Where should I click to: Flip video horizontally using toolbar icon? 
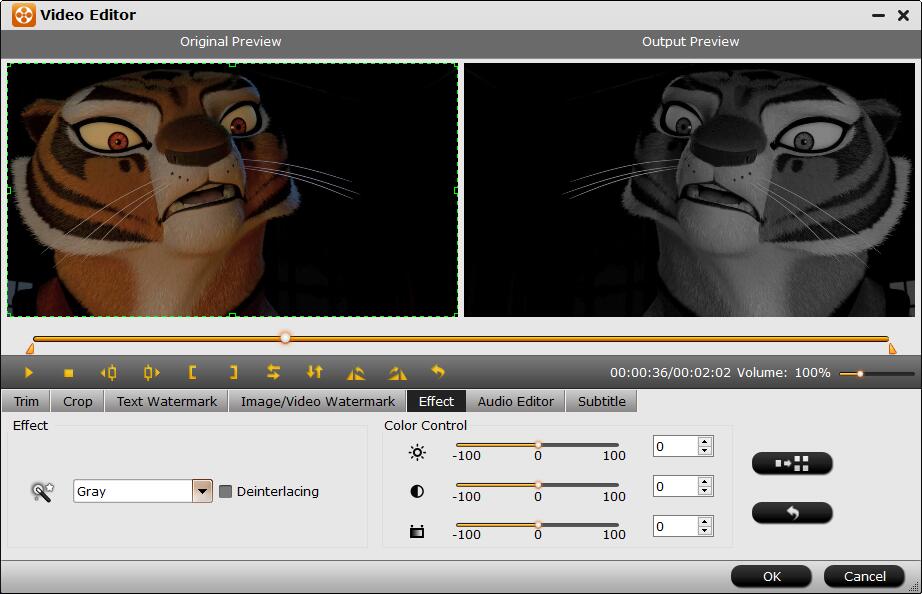pyautogui.click(x=273, y=373)
